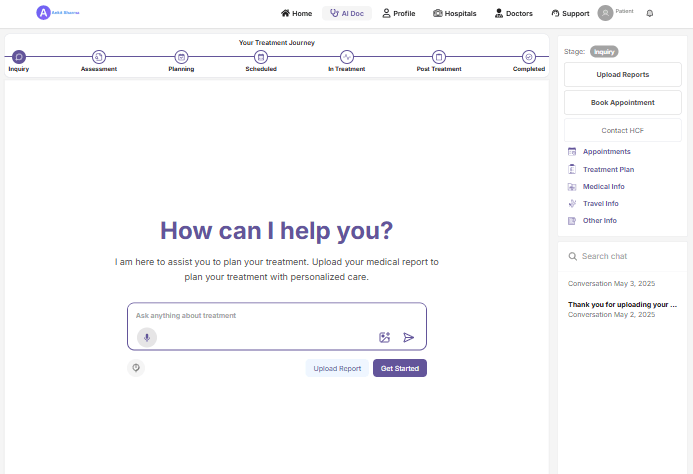Click the purple A logo icon

(x=43, y=13)
